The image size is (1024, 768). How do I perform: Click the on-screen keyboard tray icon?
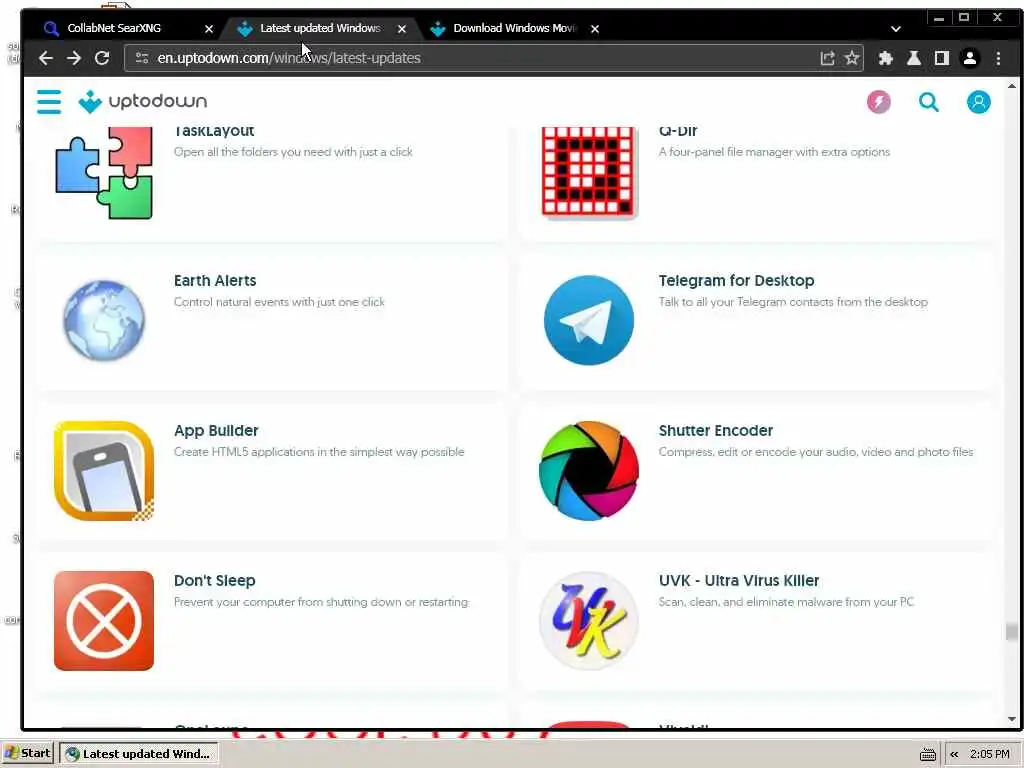click(927, 754)
